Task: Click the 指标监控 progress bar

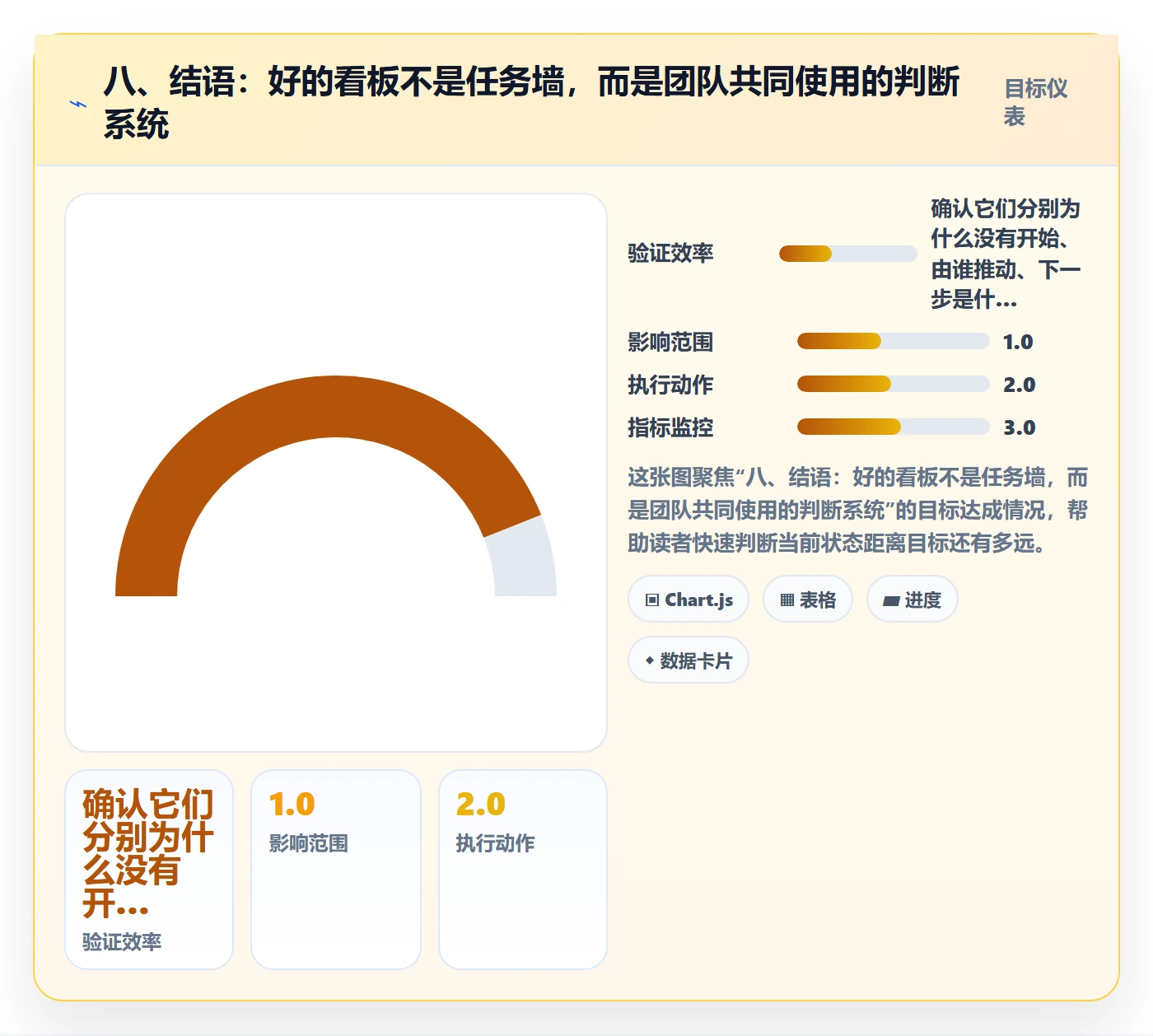Action: click(893, 427)
